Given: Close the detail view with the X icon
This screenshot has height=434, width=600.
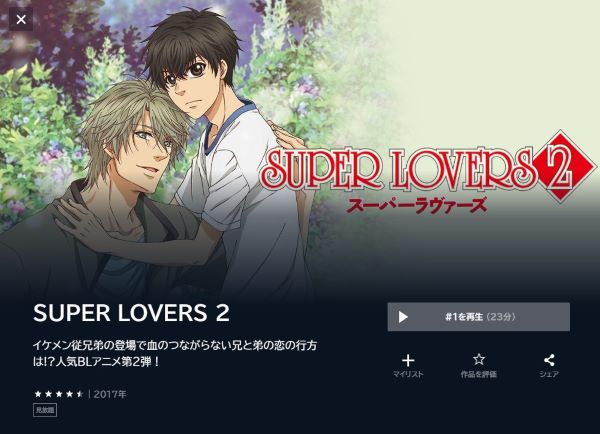Looking at the screenshot, I should click(21, 19).
